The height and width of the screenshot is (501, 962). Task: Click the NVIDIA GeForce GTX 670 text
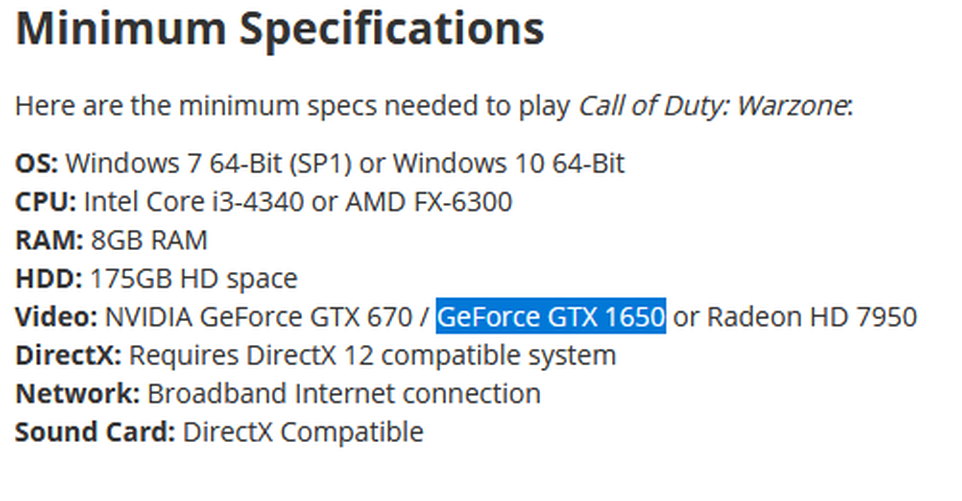258,317
